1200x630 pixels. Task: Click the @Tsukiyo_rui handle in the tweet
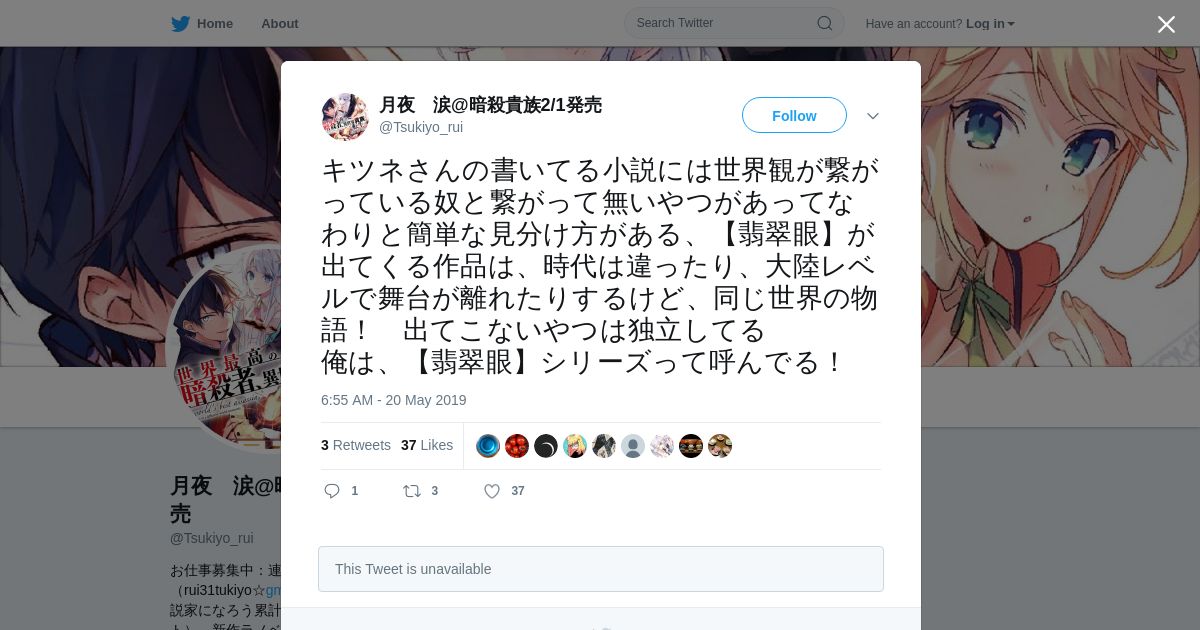[x=421, y=127]
